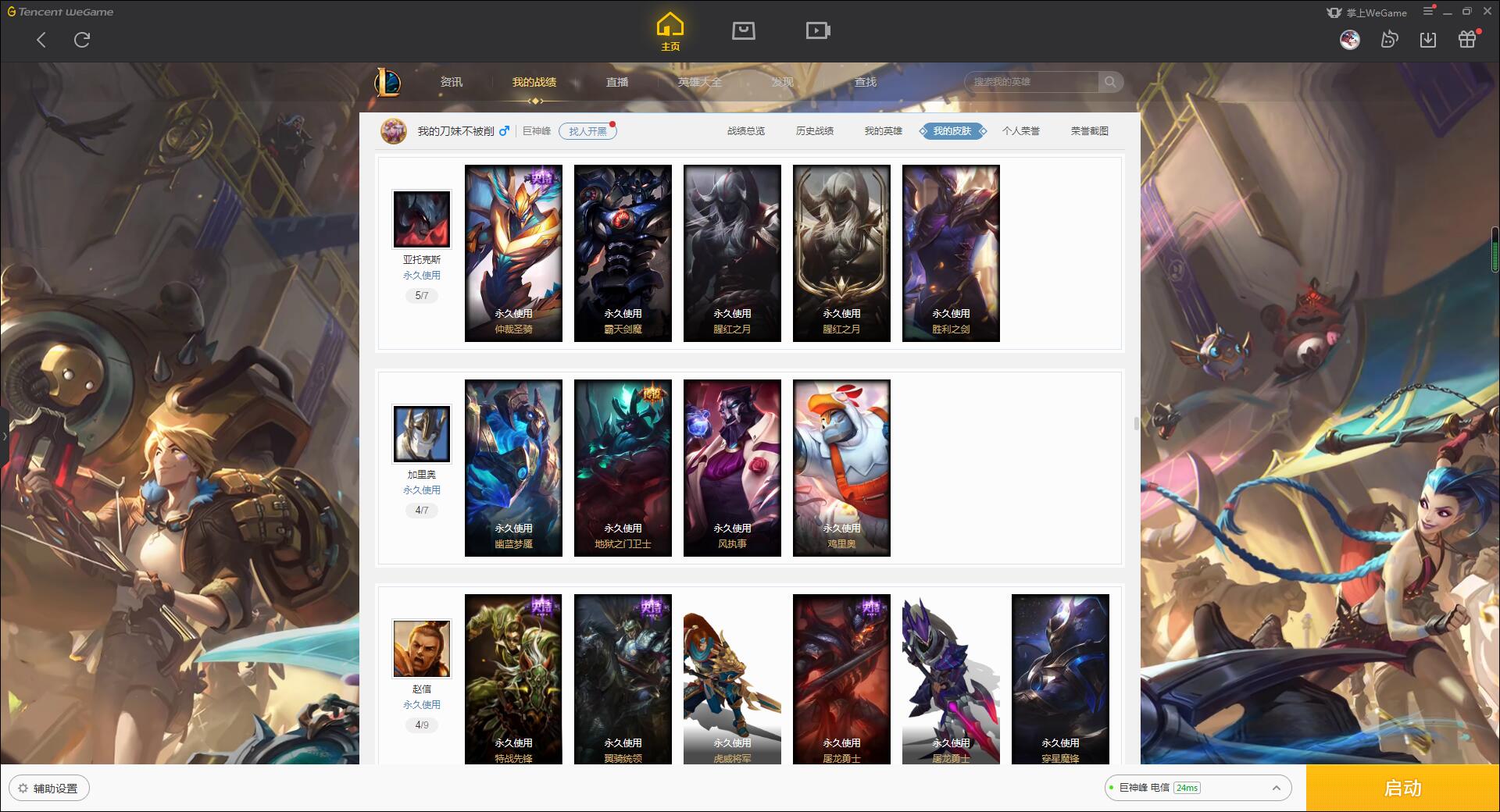Click the 辅助设置 settings button
Image resolution: width=1500 pixels, height=812 pixels.
pyautogui.click(x=49, y=789)
